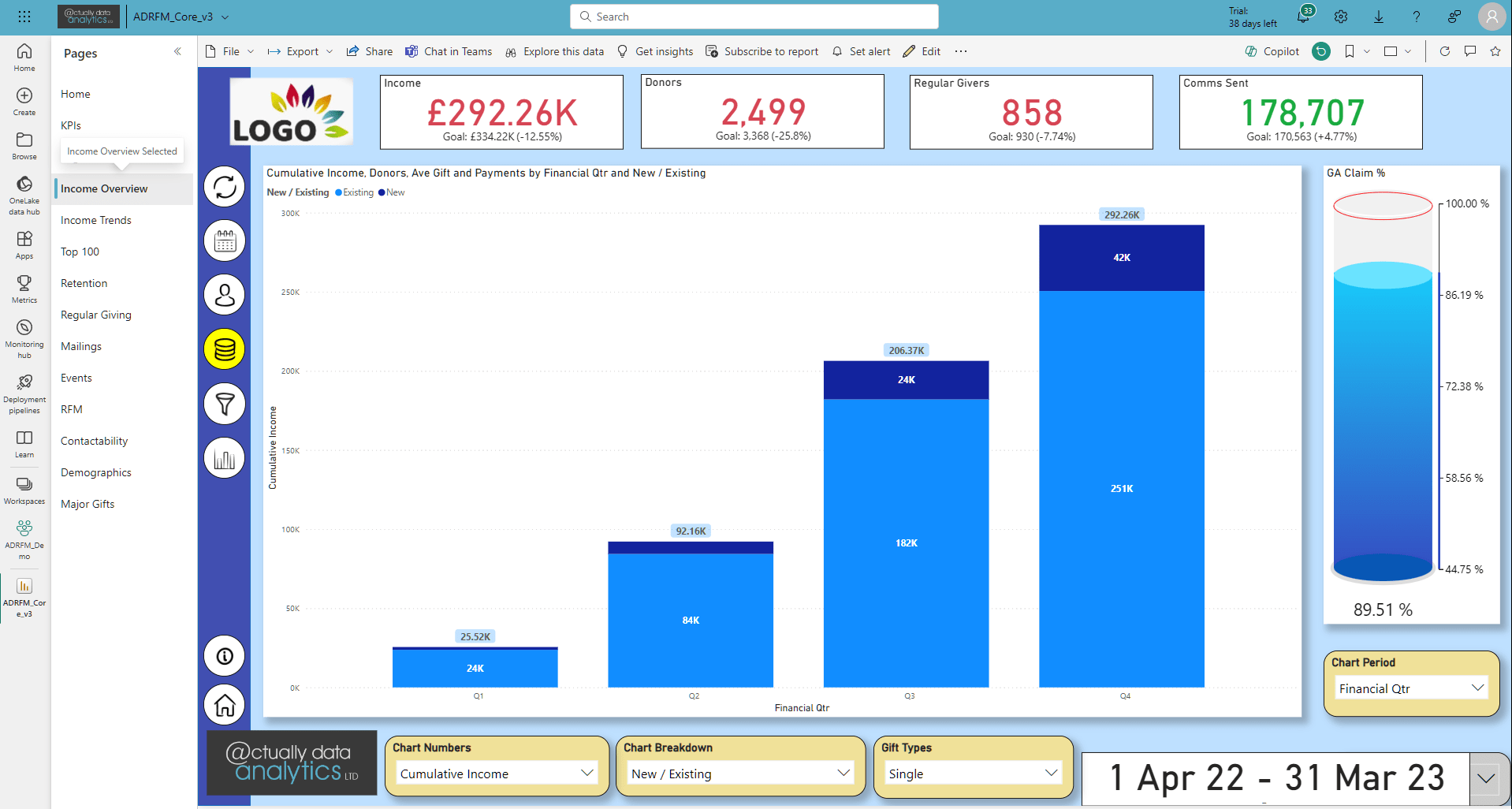This screenshot has width=1512, height=809.
Task: Open the Income Trends page
Action: [x=96, y=220]
